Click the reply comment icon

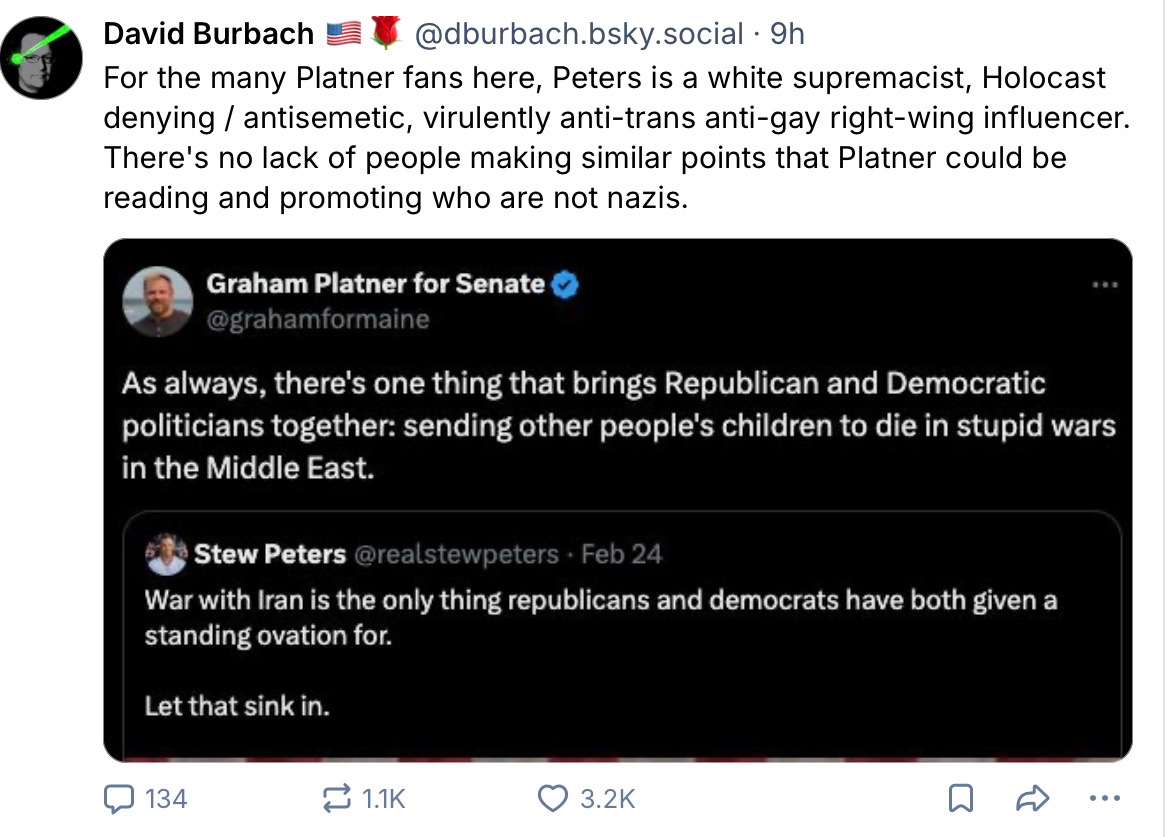(121, 798)
